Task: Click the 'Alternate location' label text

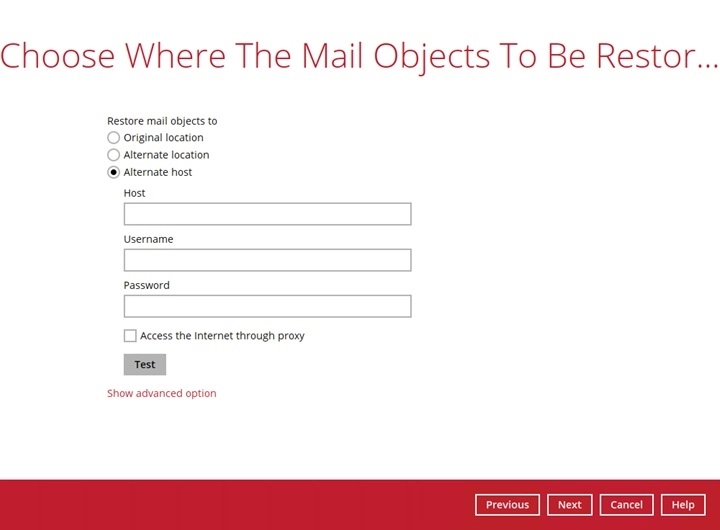Action: point(166,155)
